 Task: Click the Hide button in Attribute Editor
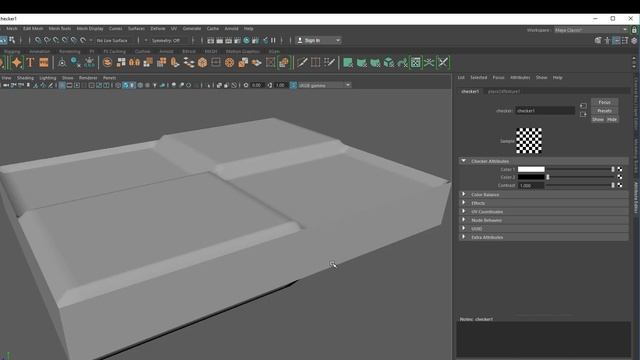[612, 119]
